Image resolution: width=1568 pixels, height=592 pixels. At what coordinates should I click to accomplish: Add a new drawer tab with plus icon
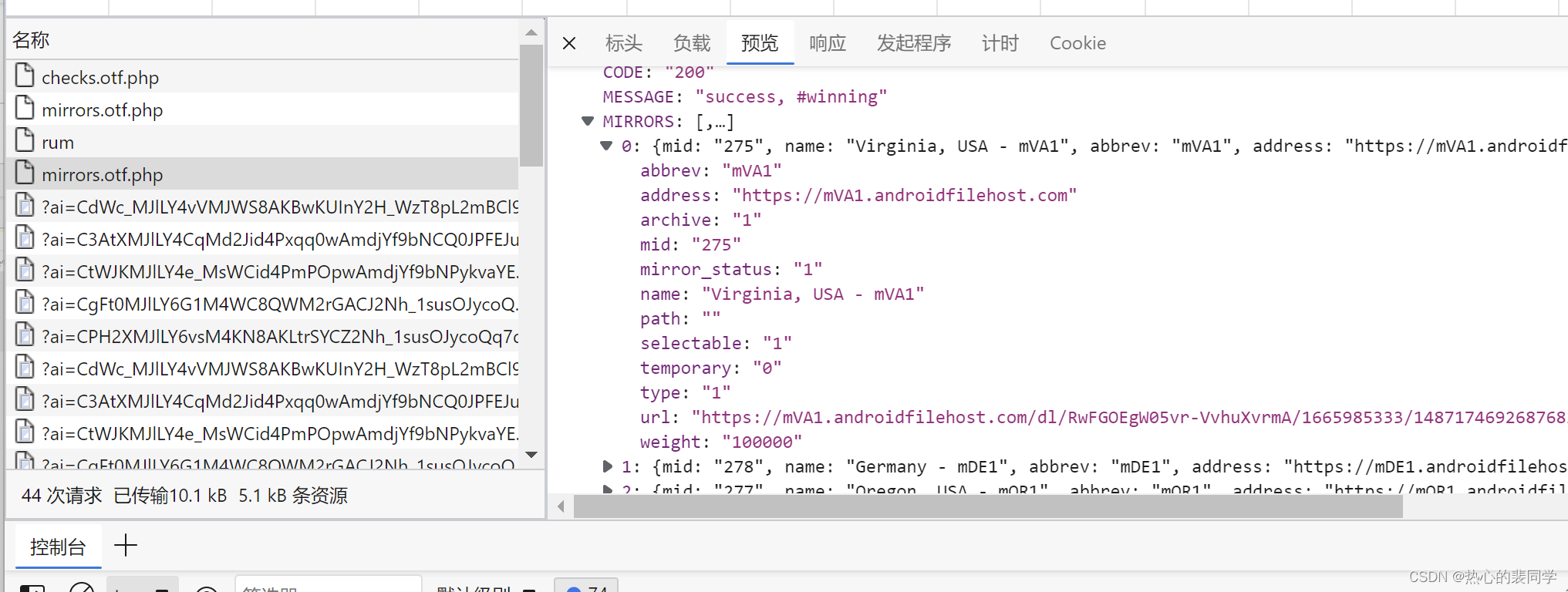point(126,546)
